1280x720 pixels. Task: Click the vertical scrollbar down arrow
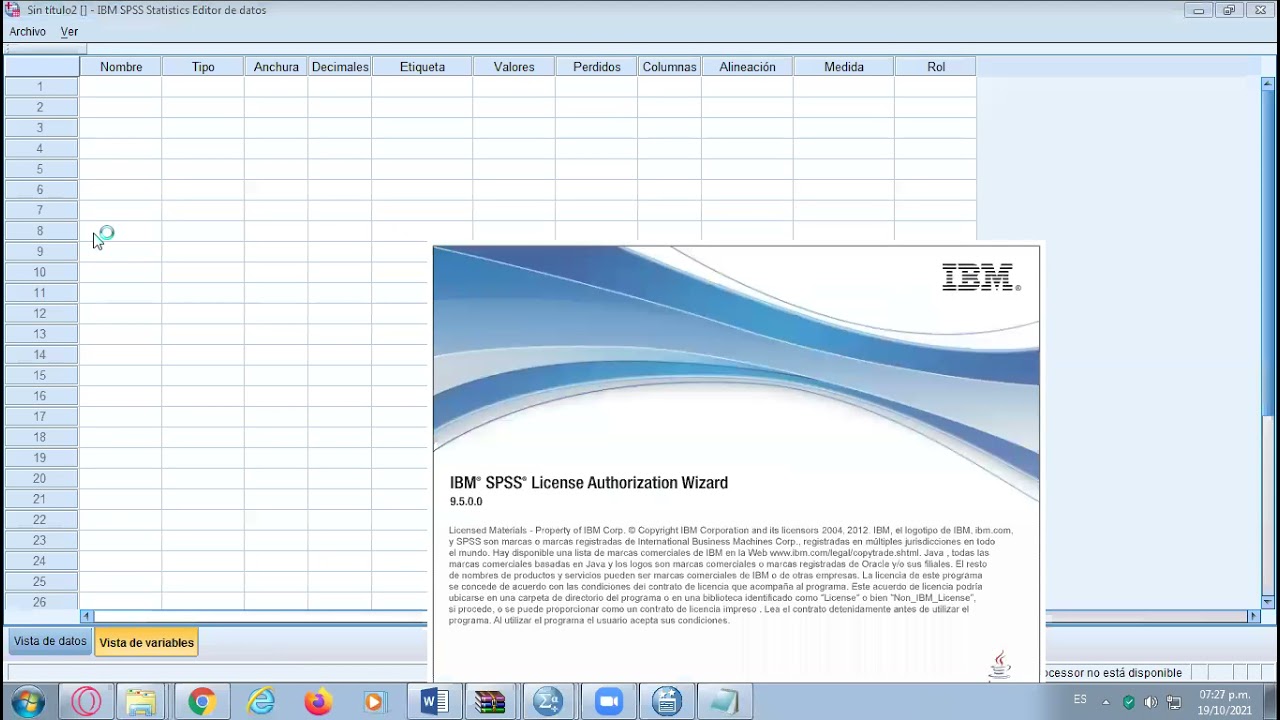pyautogui.click(x=1268, y=602)
